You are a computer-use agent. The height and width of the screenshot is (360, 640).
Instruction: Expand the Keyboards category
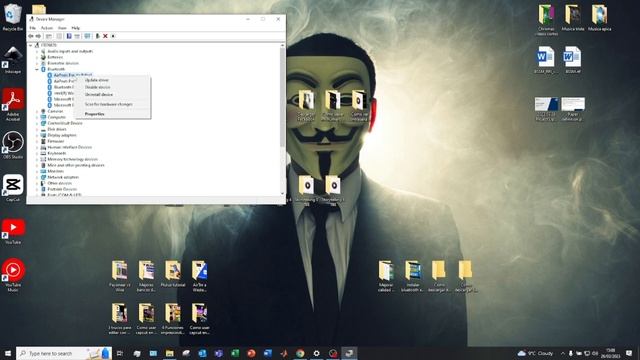click(37, 153)
